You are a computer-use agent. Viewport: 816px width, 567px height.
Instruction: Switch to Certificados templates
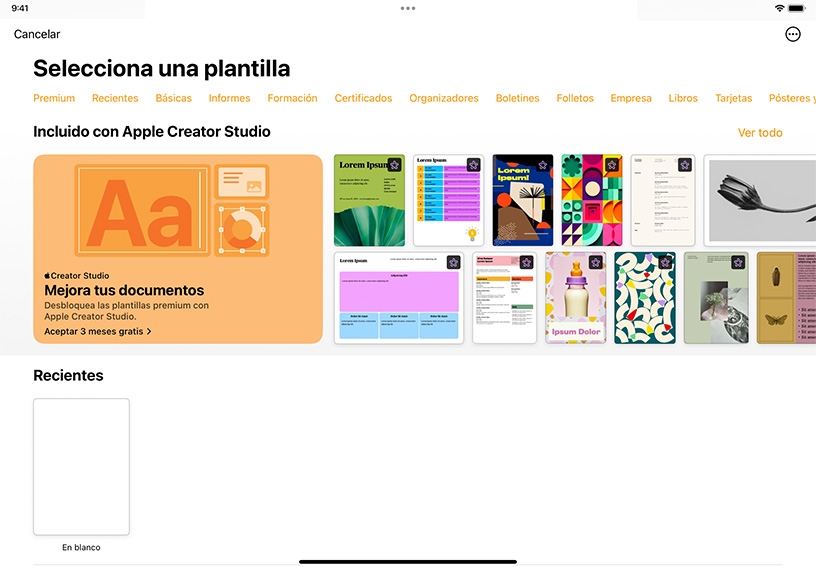[363, 98]
